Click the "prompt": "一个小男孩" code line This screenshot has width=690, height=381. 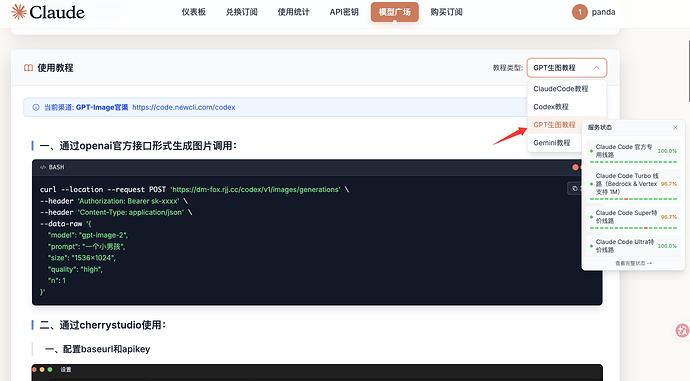pyautogui.click(x=87, y=247)
